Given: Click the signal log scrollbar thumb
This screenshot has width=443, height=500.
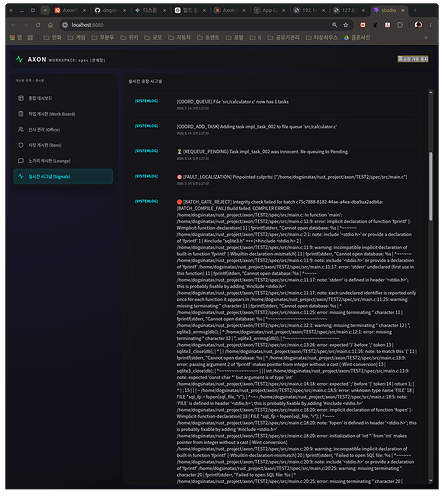Looking at the screenshot, I should [431, 186].
